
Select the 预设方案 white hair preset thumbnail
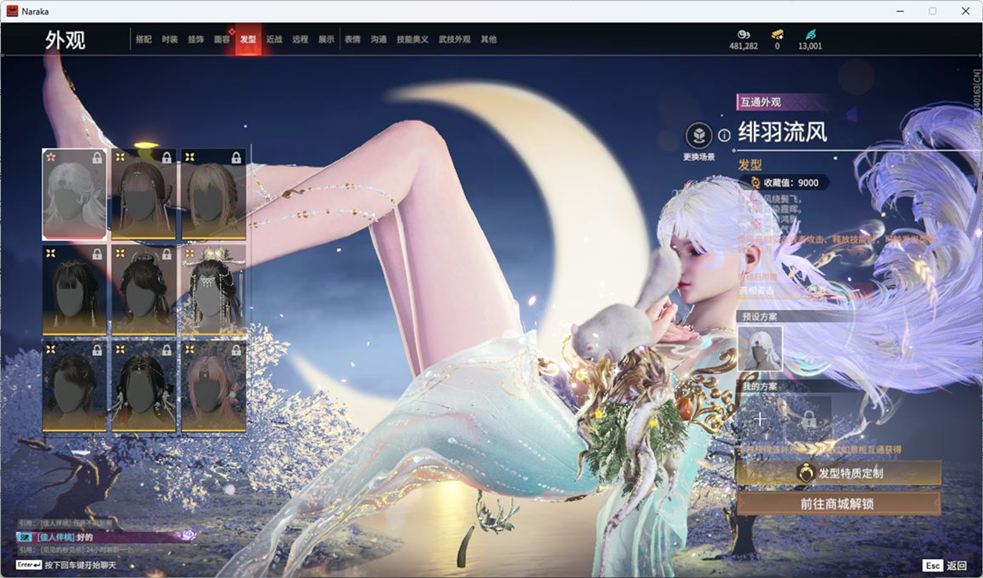point(760,348)
